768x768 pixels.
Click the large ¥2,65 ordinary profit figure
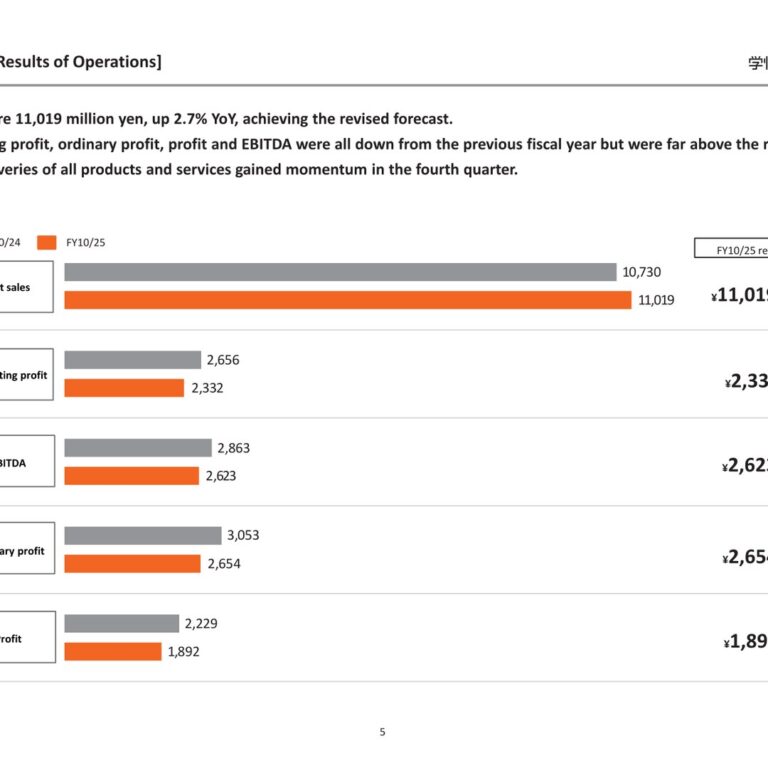point(745,557)
